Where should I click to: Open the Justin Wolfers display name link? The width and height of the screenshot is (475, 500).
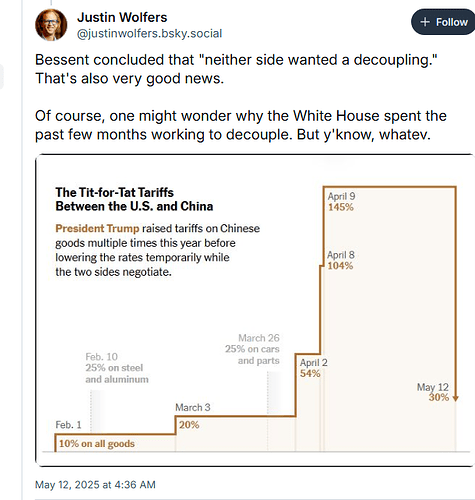[x=122, y=17]
